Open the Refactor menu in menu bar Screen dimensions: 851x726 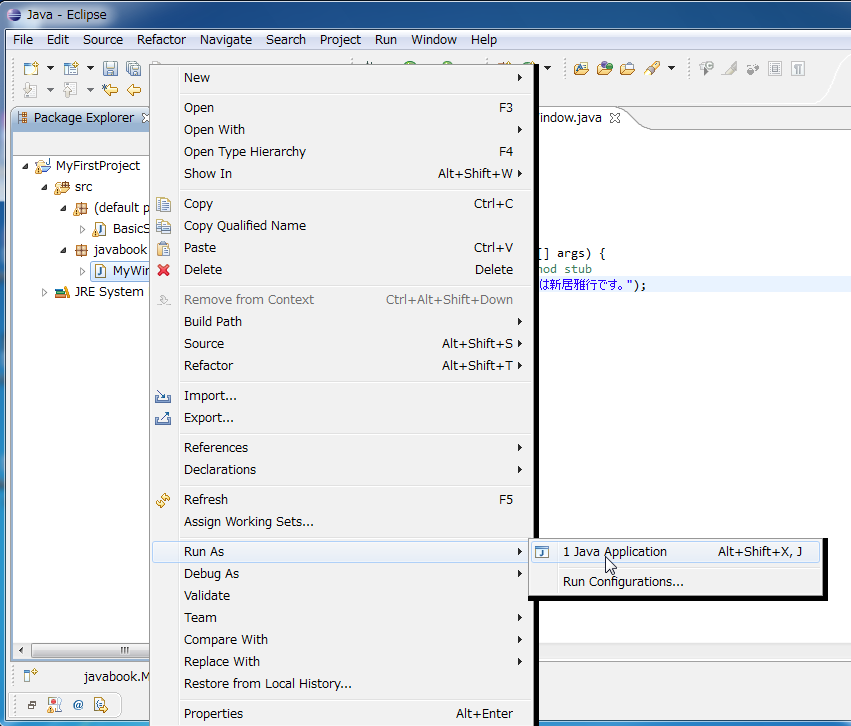click(161, 40)
